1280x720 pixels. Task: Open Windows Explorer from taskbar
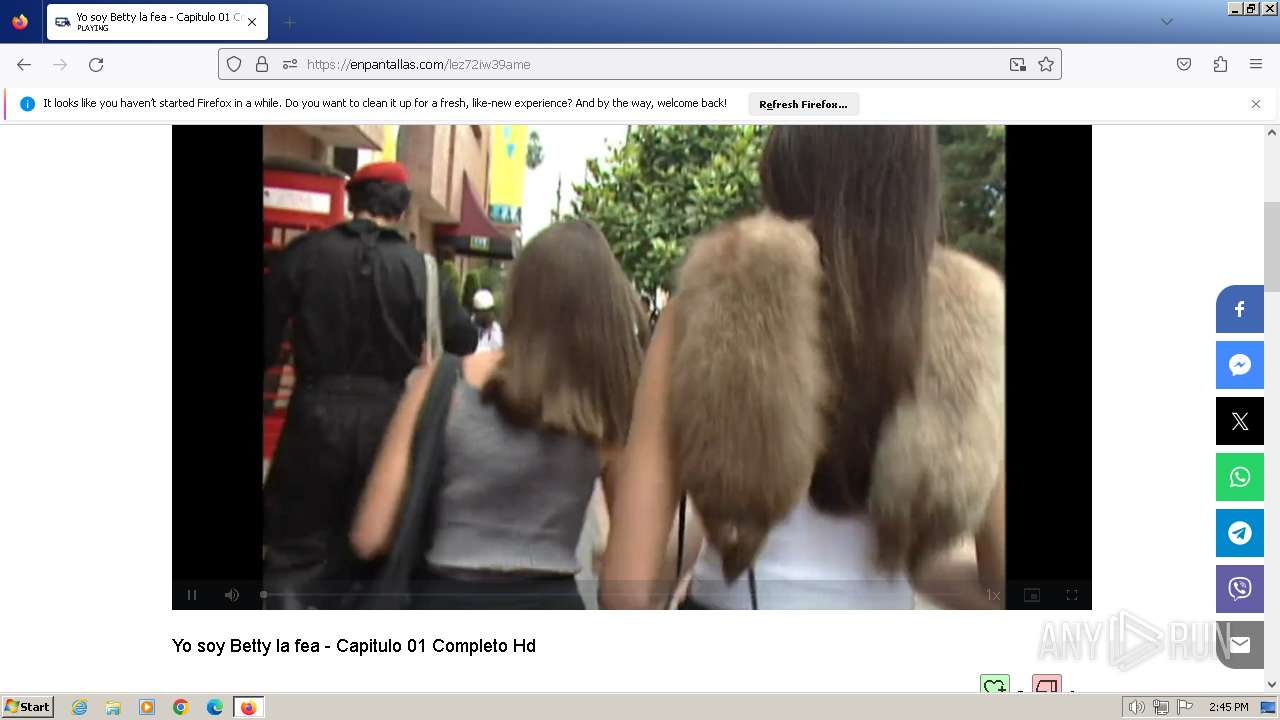tap(113, 707)
